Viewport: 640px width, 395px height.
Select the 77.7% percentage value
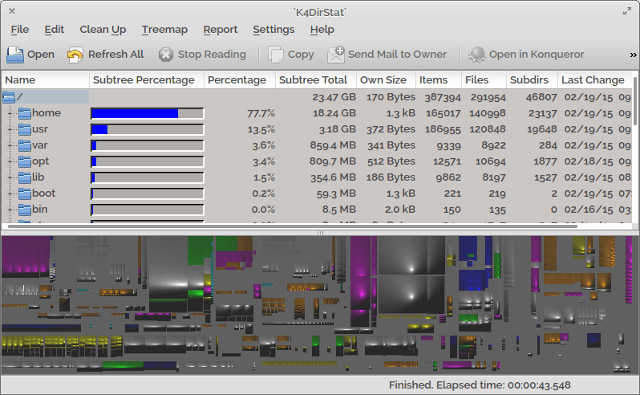[261, 113]
